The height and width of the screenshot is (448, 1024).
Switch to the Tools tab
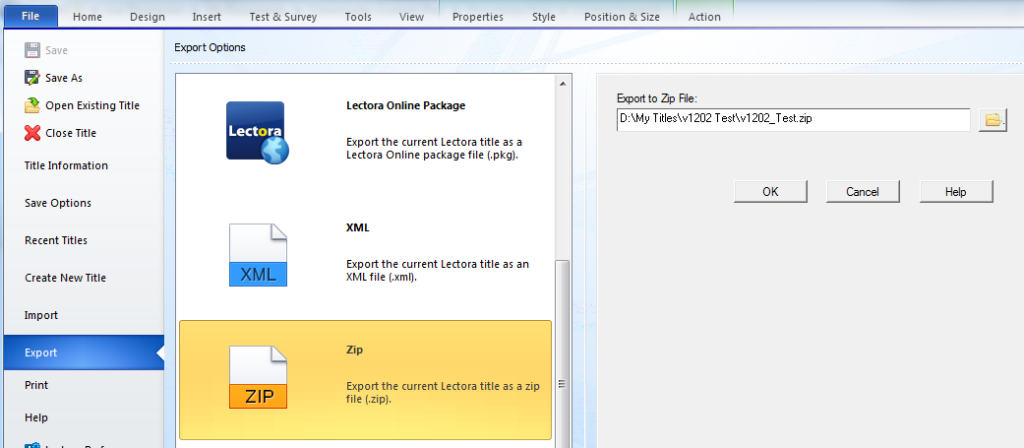coord(358,17)
